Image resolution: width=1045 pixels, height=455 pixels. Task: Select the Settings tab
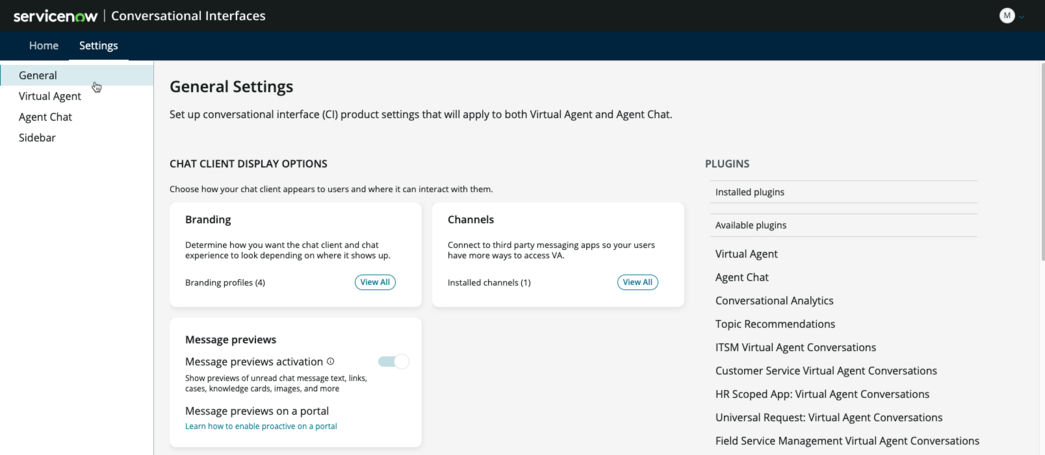[99, 46]
